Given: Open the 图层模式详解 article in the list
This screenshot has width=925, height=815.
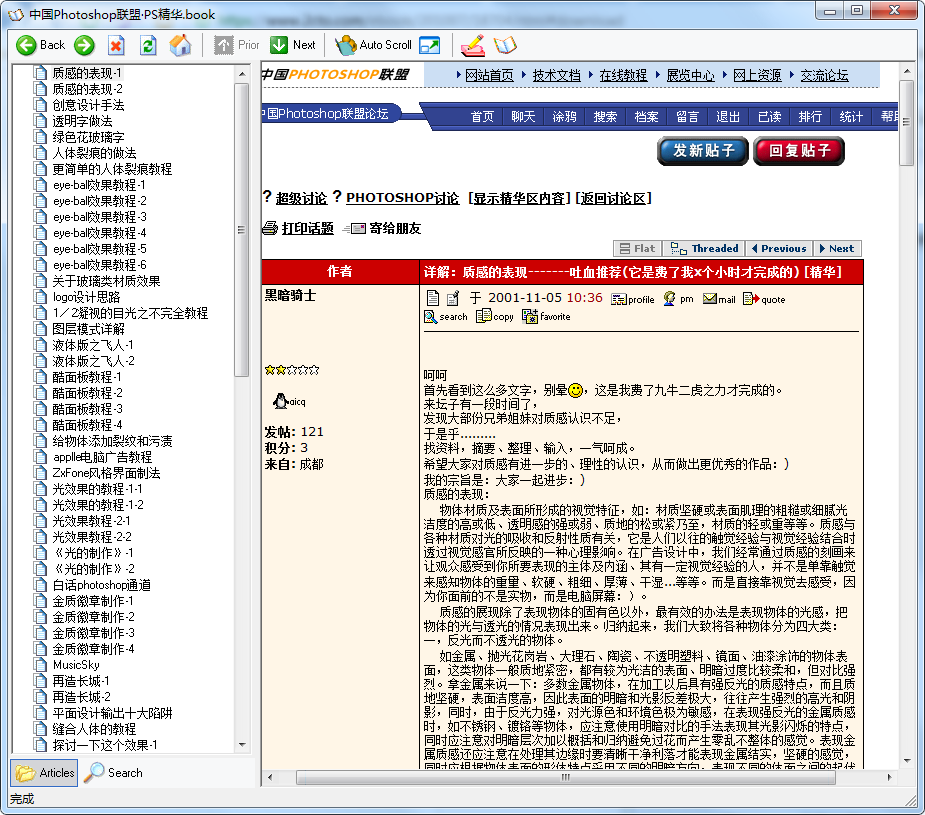Looking at the screenshot, I should (x=88, y=329).
